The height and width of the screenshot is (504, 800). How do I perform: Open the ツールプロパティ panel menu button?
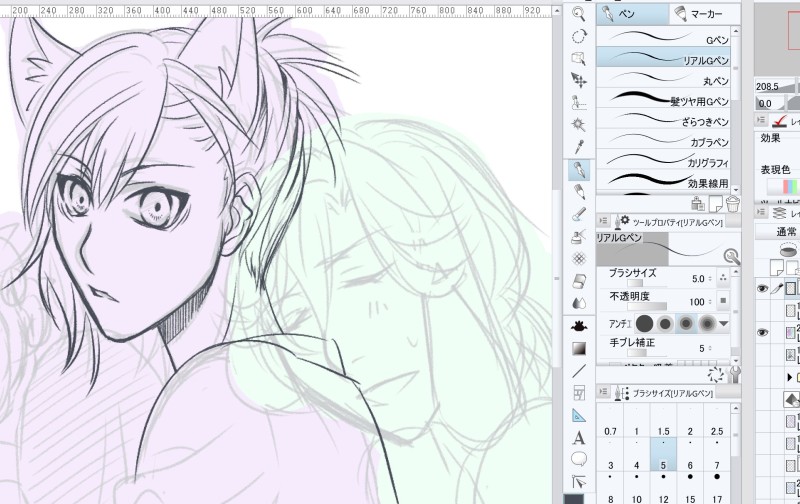click(603, 221)
